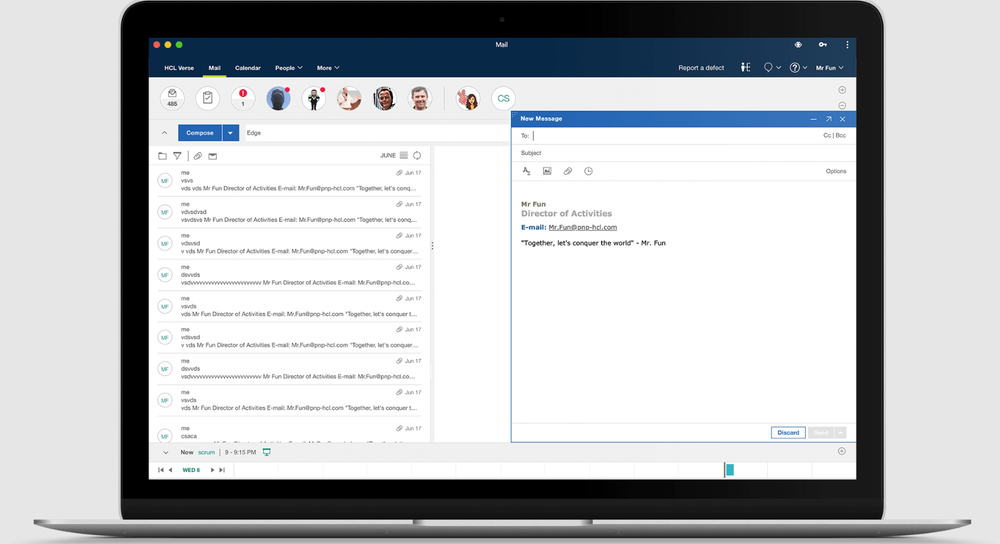This screenshot has height=544, width=1000.
Task: Click the online meeting monitor icon
Action: coord(267,452)
